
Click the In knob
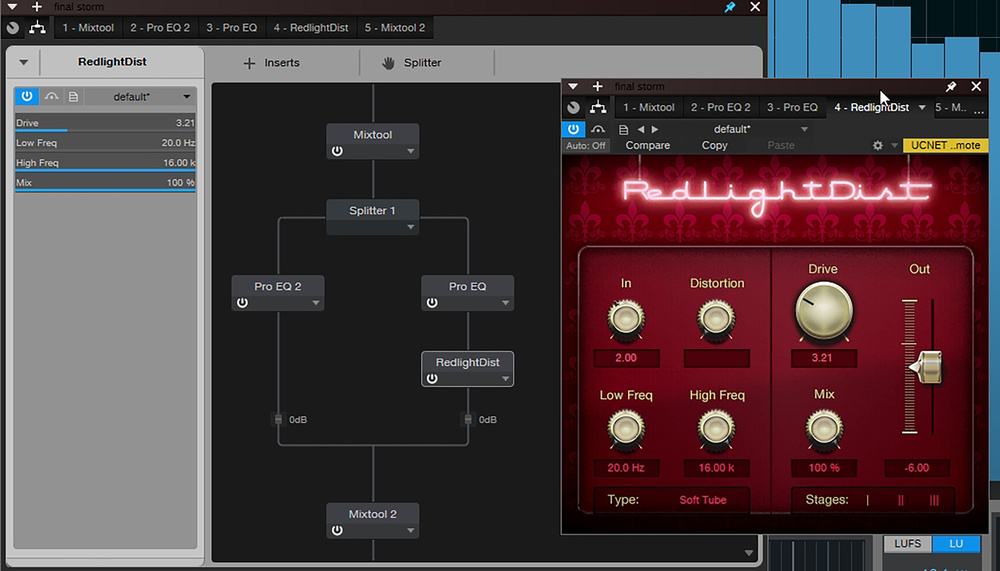click(x=626, y=318)
